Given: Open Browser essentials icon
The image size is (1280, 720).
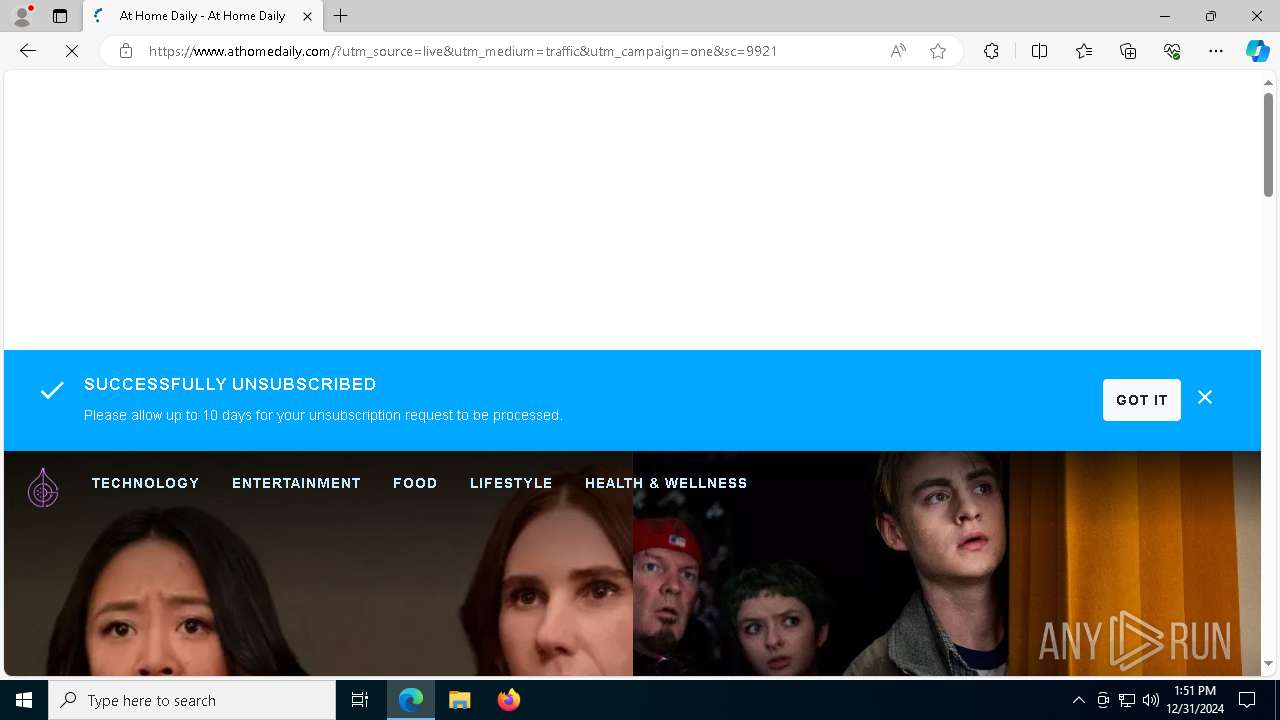Looking at the screenshot, I should tap(1172, 51).
